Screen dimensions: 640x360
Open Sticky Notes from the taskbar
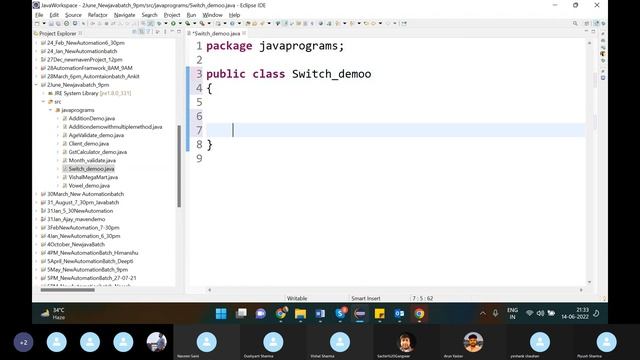(x=380, y=313)
